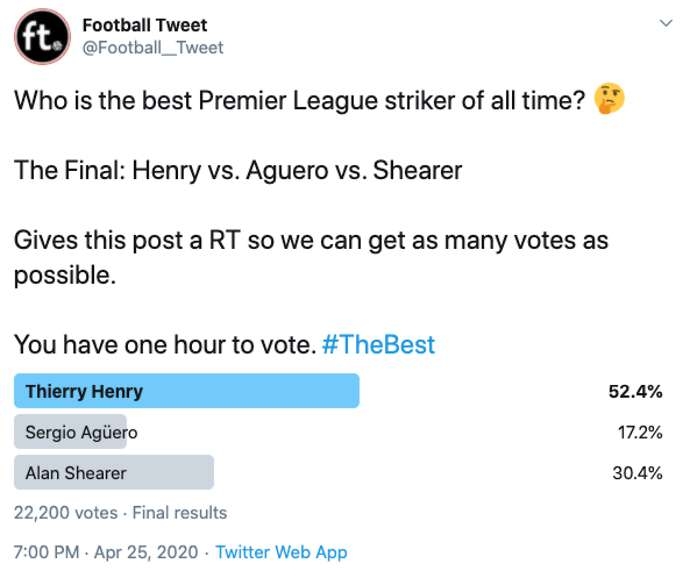
Task: Click the thinking face emoji
Action: 608,100
